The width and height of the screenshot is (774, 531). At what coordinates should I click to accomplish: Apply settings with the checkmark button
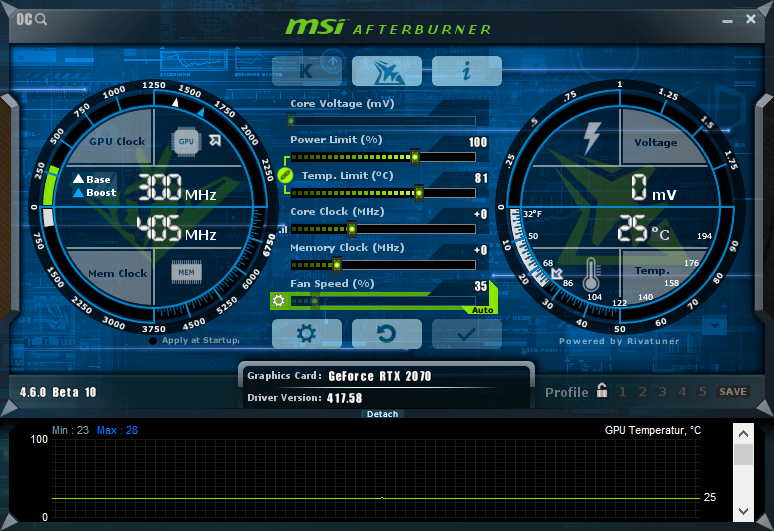467,334
